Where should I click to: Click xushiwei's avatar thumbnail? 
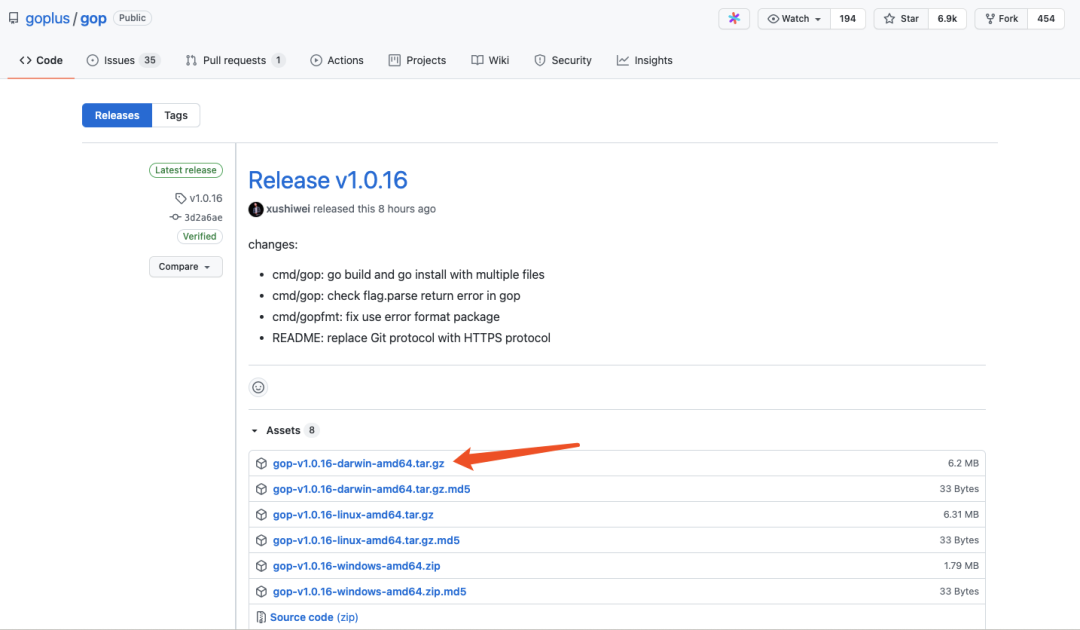point(256,209)
